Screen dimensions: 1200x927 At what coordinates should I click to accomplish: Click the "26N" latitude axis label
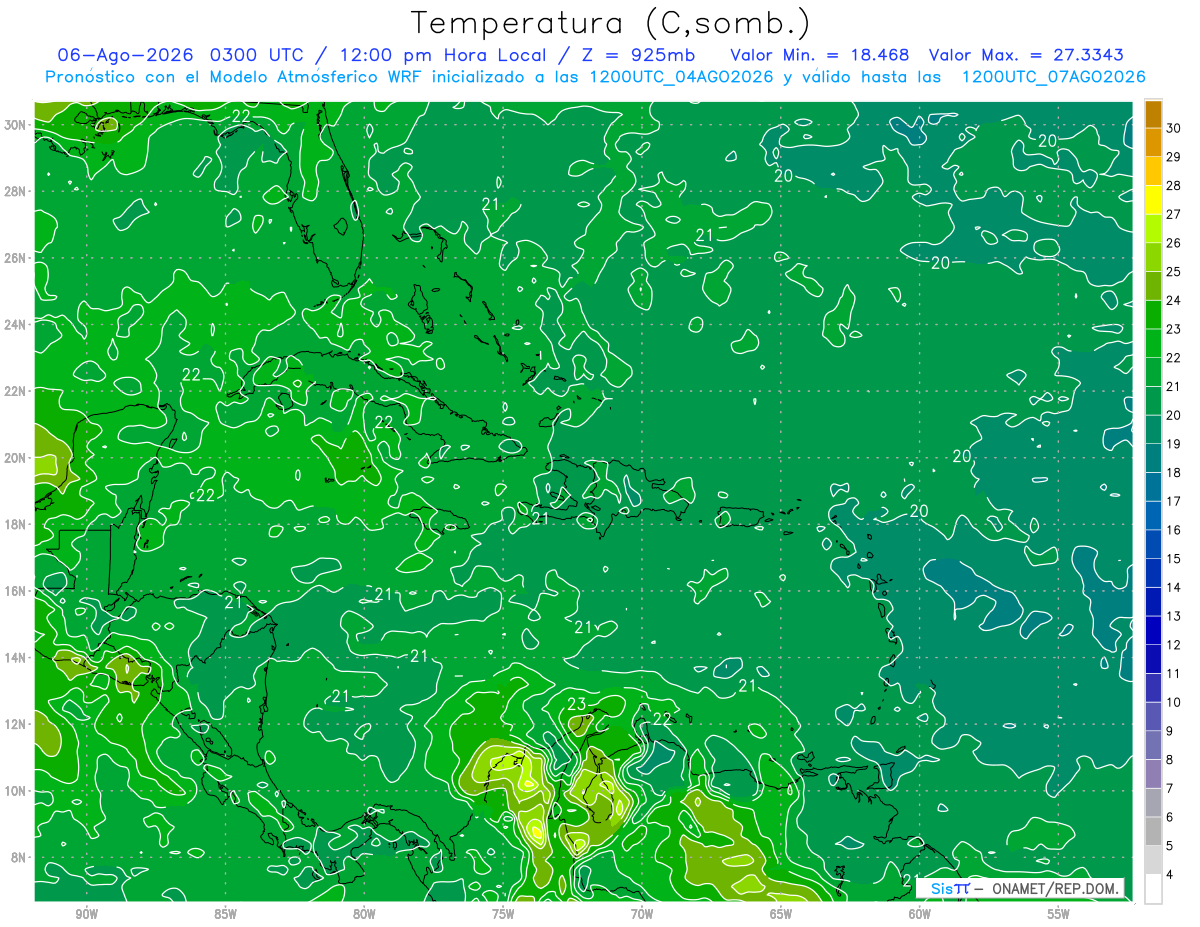(14, 258)
